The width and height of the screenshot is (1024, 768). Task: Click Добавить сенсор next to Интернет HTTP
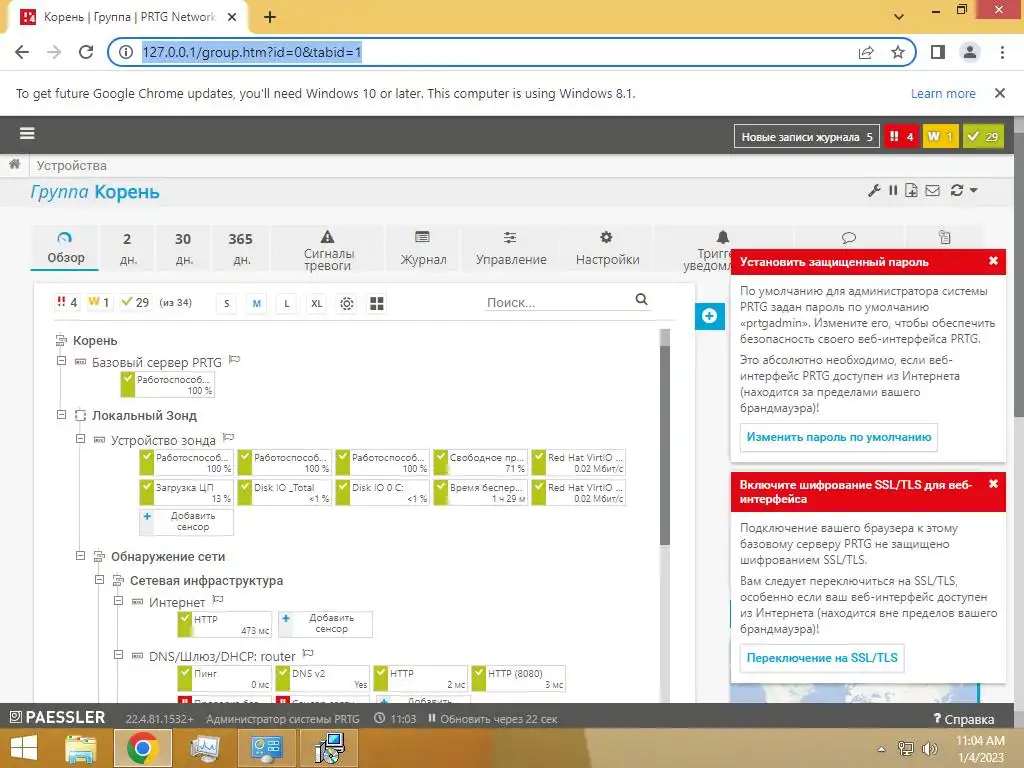325,624
